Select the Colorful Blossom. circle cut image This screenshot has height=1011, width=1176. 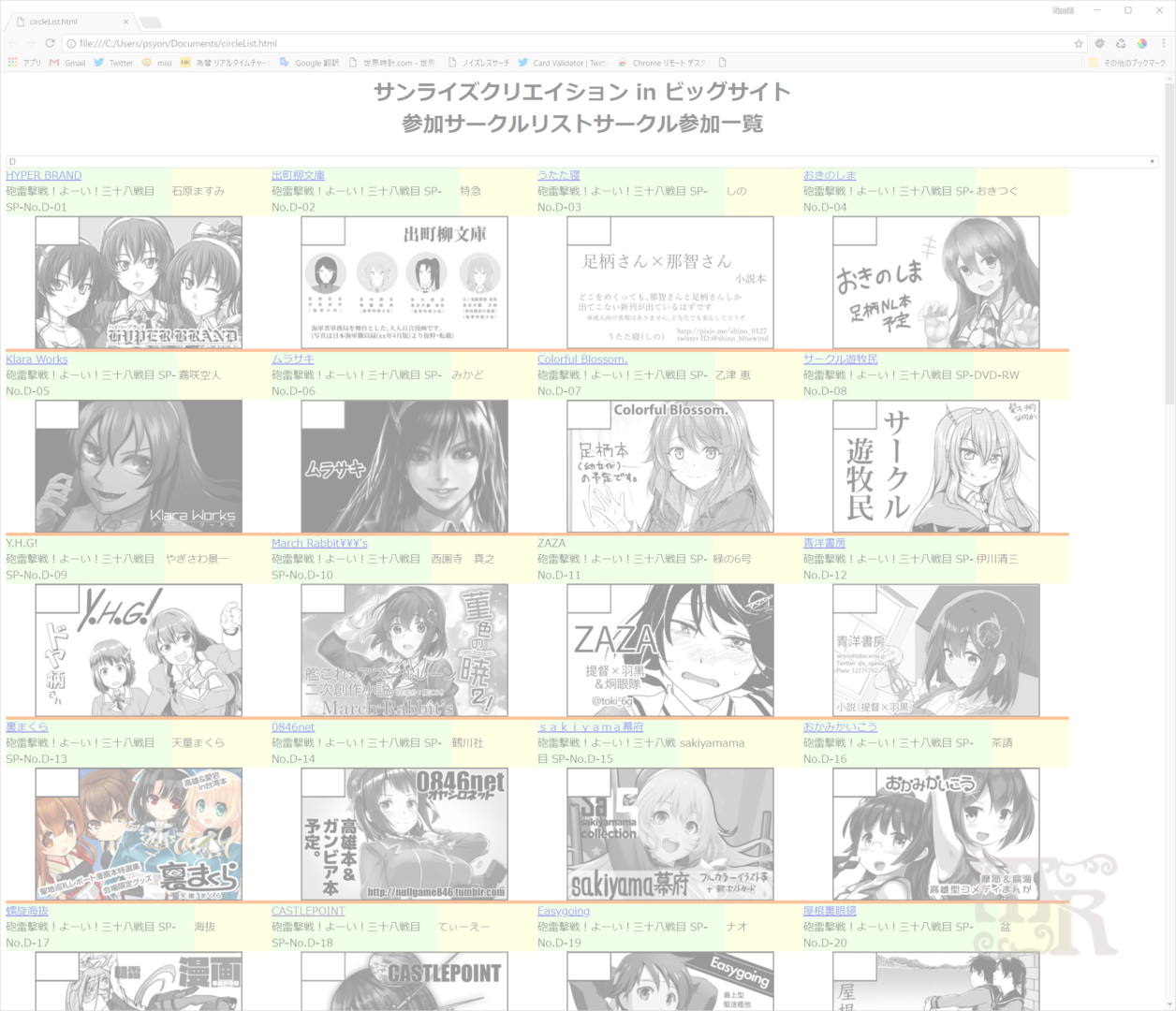[670, 466]
